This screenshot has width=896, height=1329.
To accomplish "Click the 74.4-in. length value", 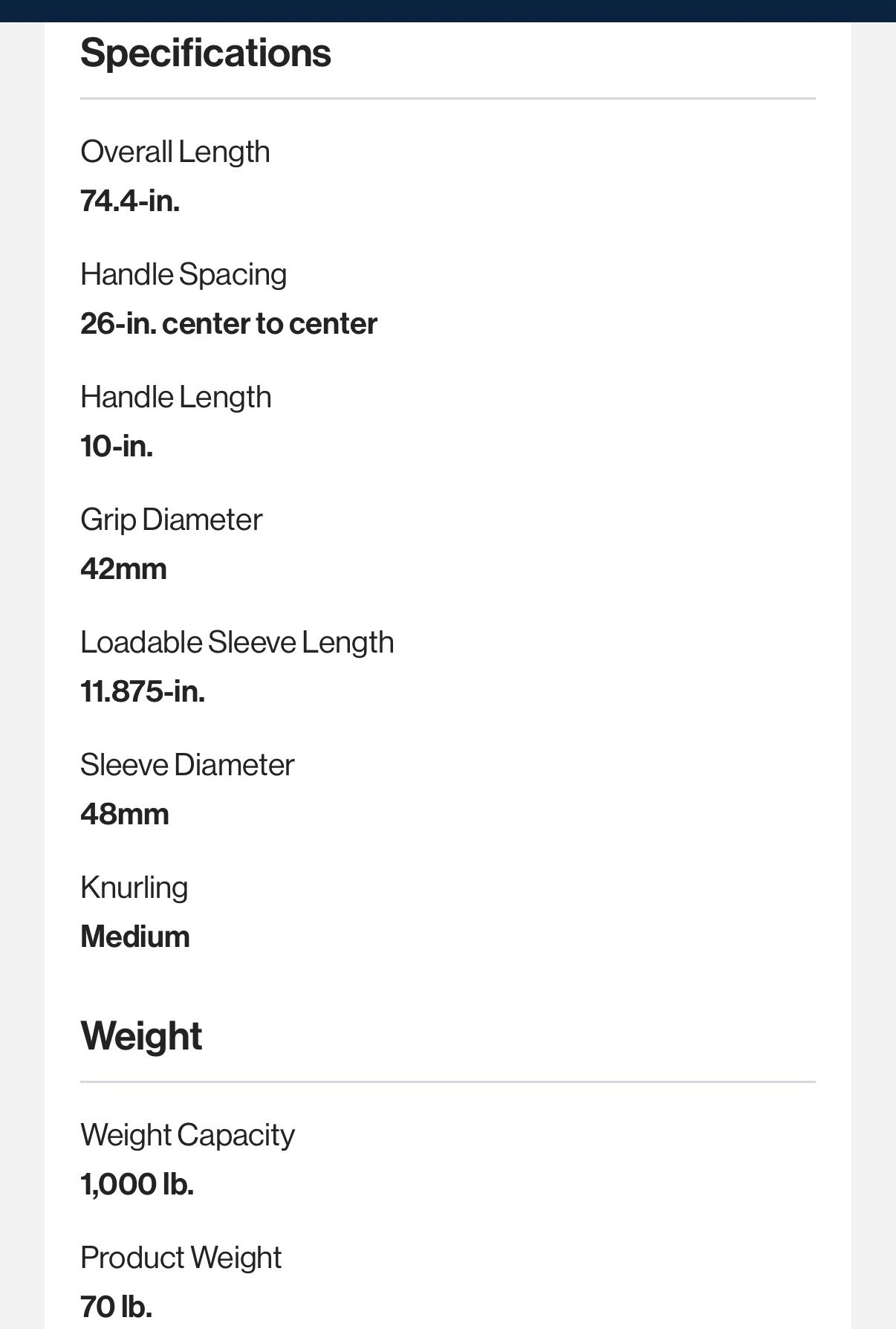I will (130, 201).
